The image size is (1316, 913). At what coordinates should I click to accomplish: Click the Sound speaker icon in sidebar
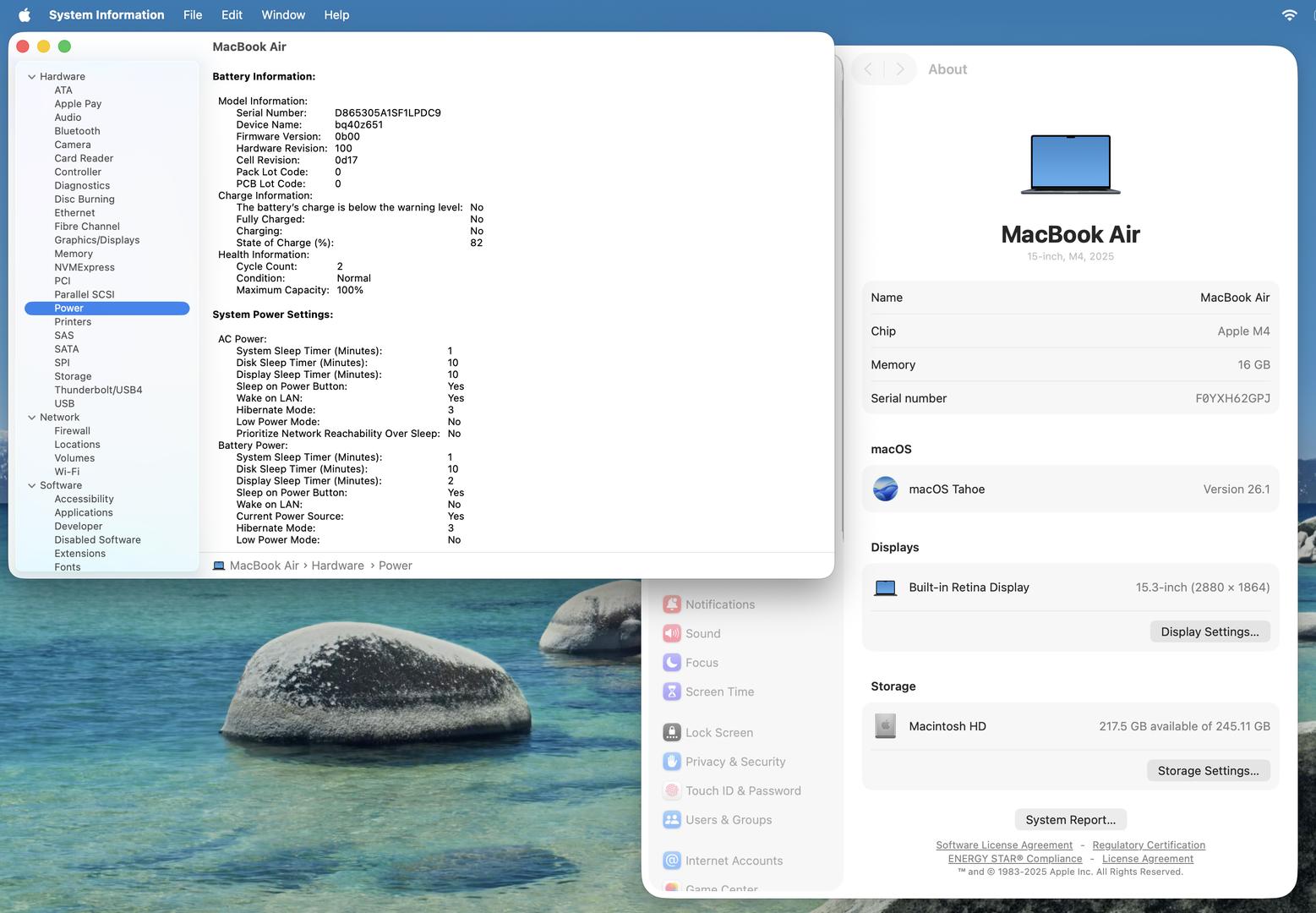[x=672, y=633]
